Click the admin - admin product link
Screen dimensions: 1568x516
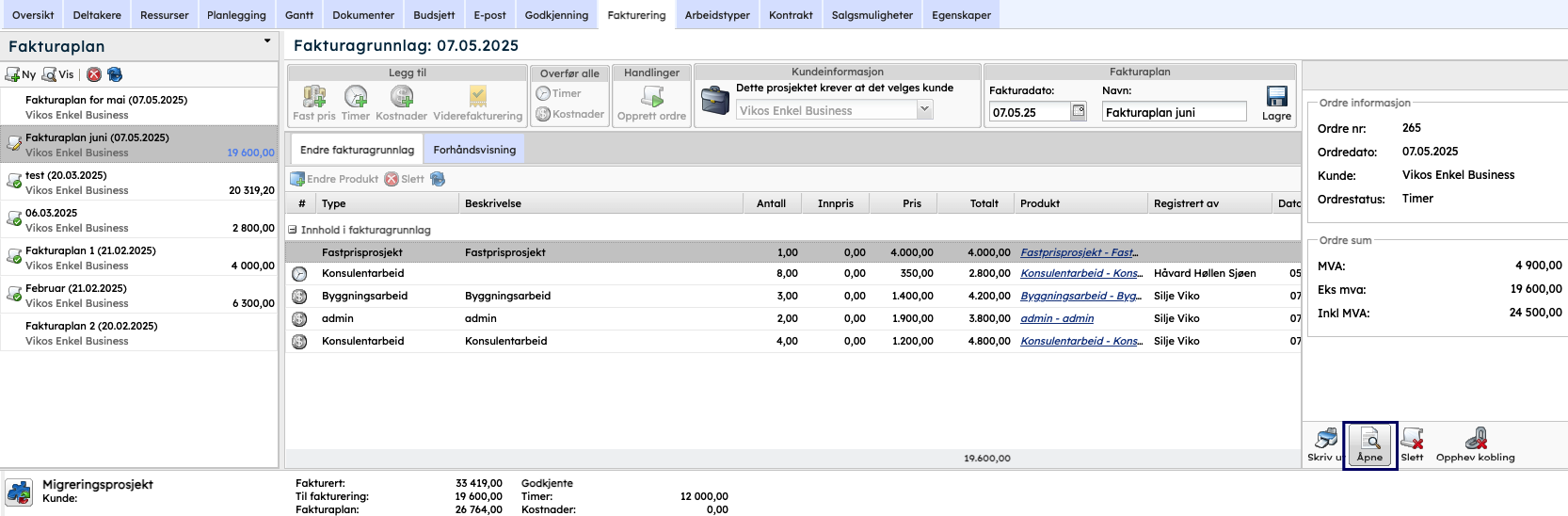[1057, 318]
